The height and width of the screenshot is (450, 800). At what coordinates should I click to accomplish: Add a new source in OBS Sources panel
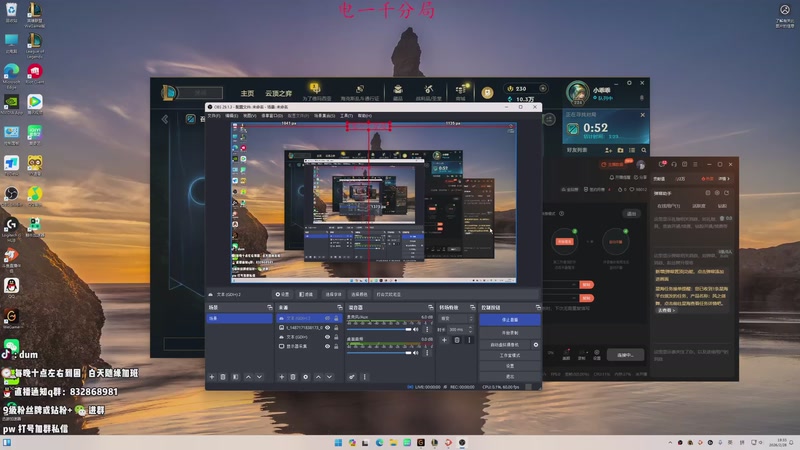pyautogui.click(x=281, y=377)
